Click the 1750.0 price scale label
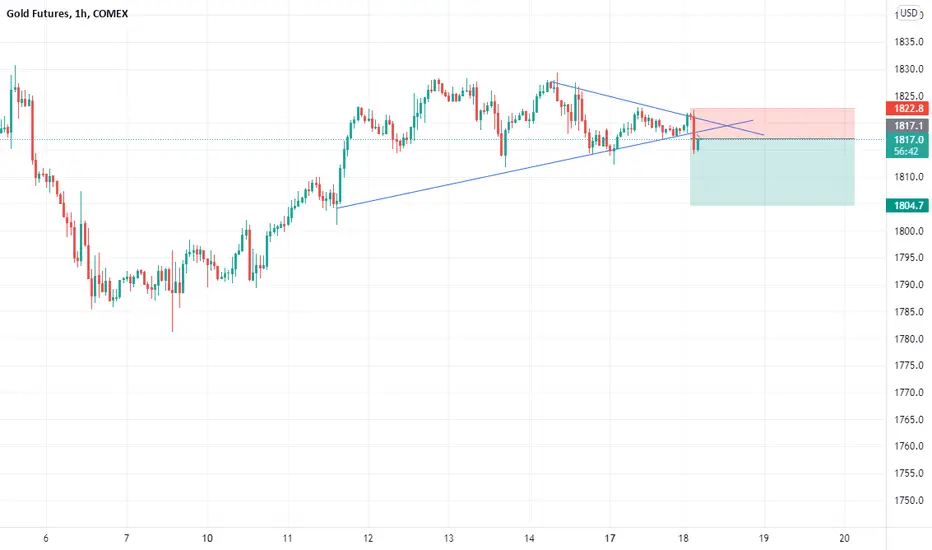Viewport: 932px width, 550px height. (x=909, y=501)
